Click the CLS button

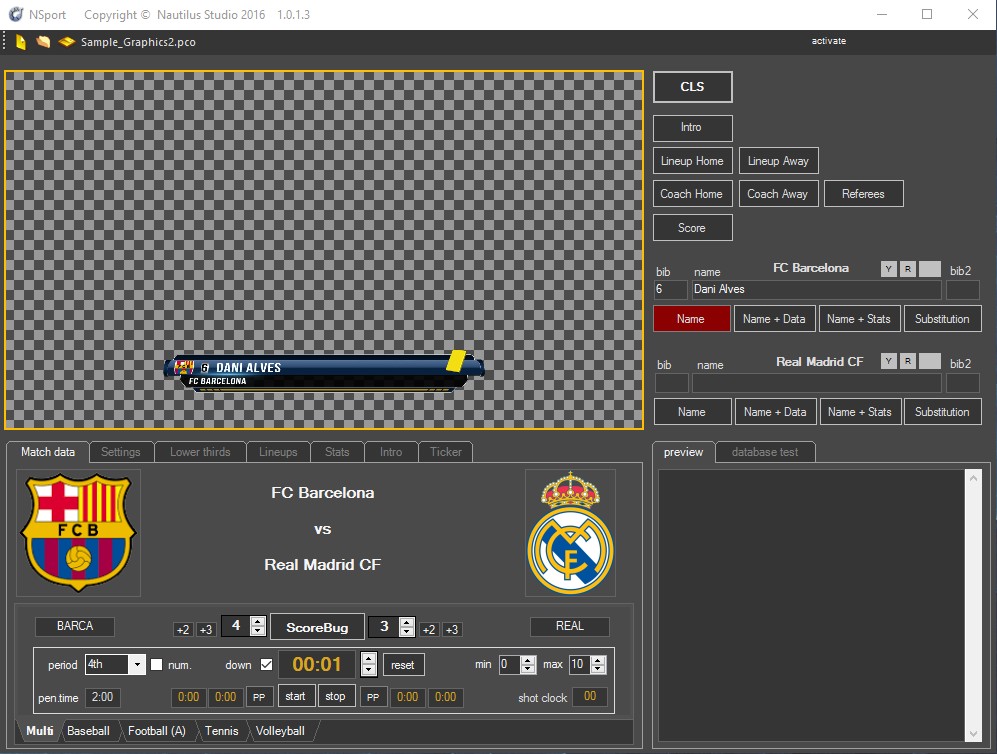coord(692,87)
